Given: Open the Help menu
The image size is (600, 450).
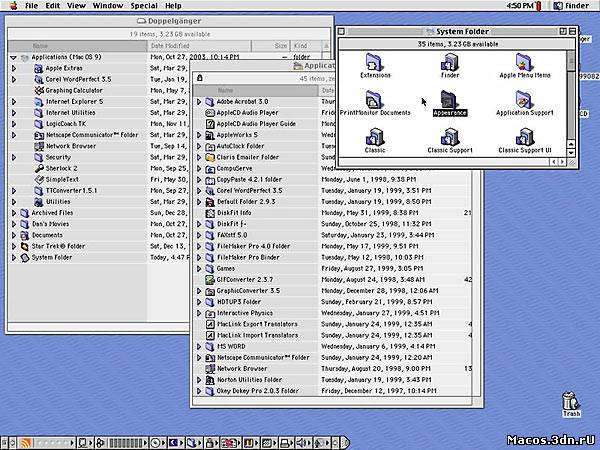Looking at the screenshot, I should coord(173,6).
